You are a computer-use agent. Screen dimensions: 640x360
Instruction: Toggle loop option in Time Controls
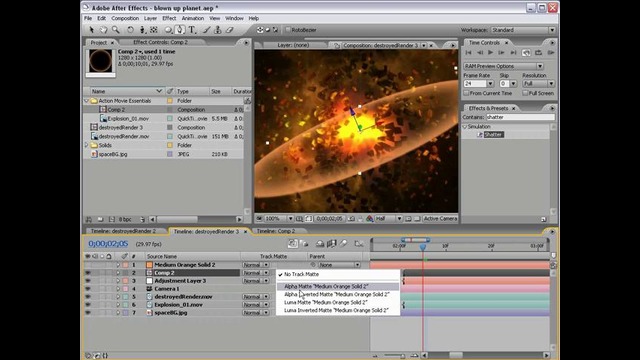[538, 53]
